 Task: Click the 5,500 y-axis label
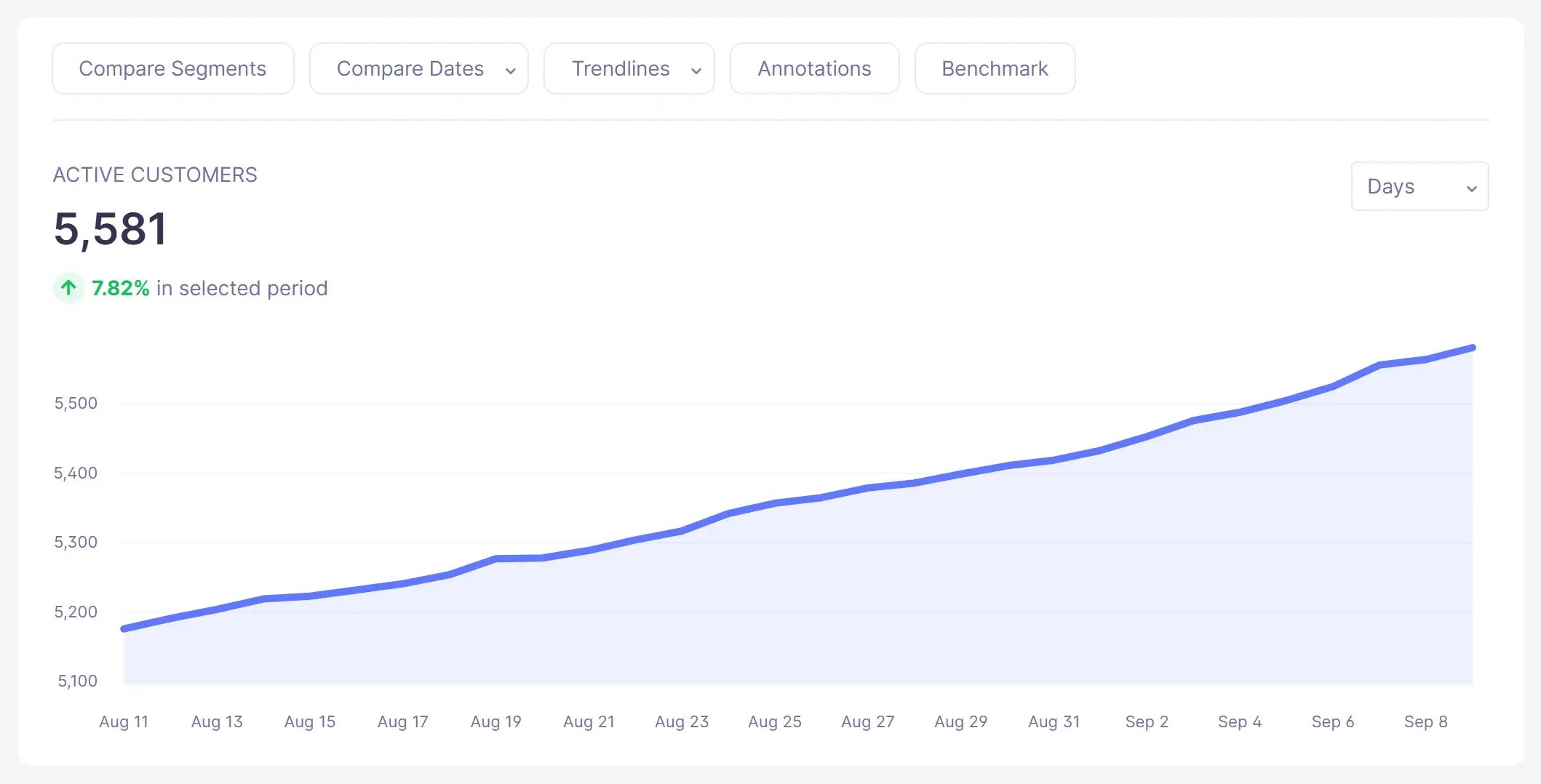pos(76,403)
